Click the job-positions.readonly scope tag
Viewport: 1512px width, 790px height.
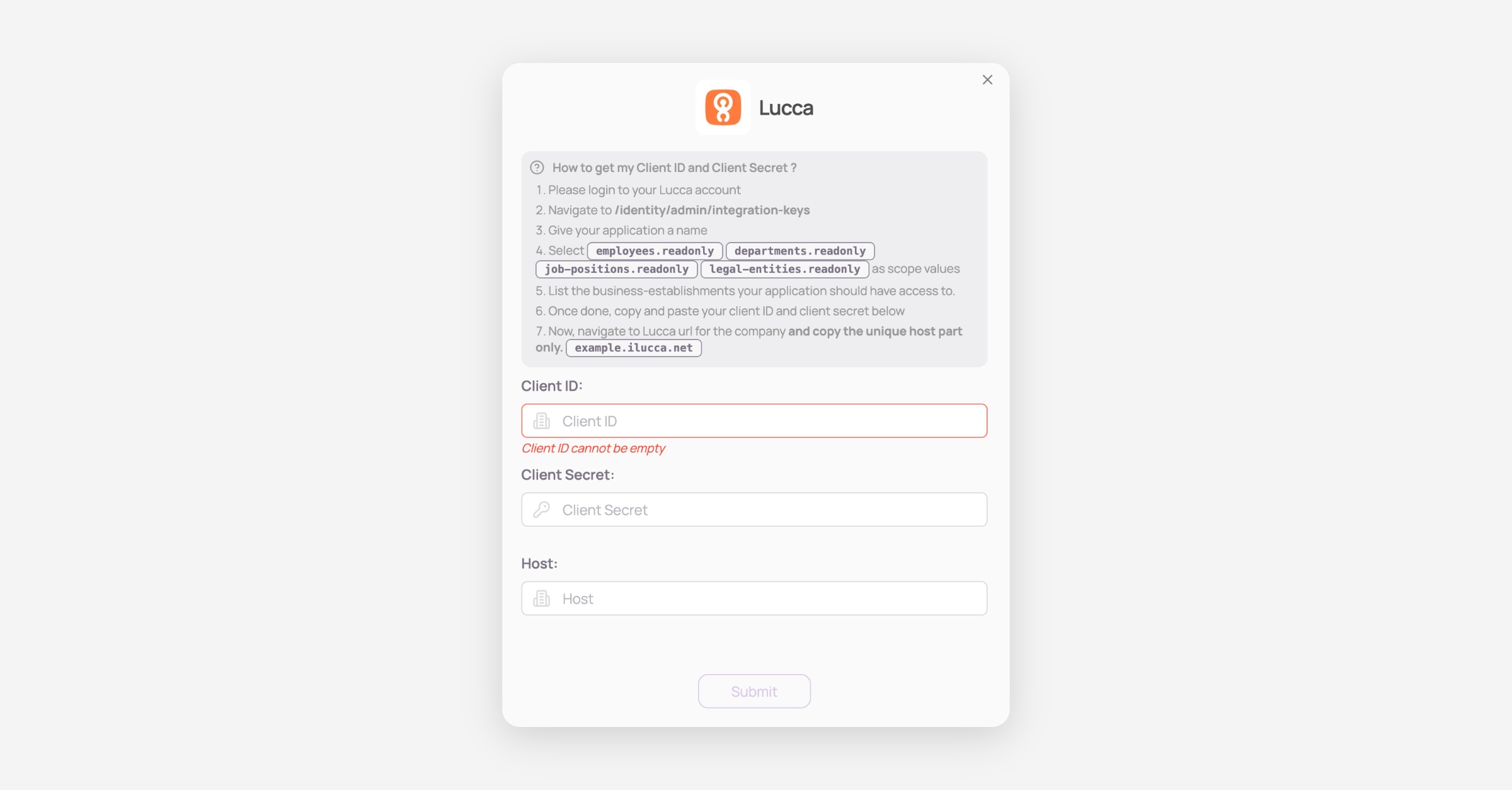click(x=616, y=269)
